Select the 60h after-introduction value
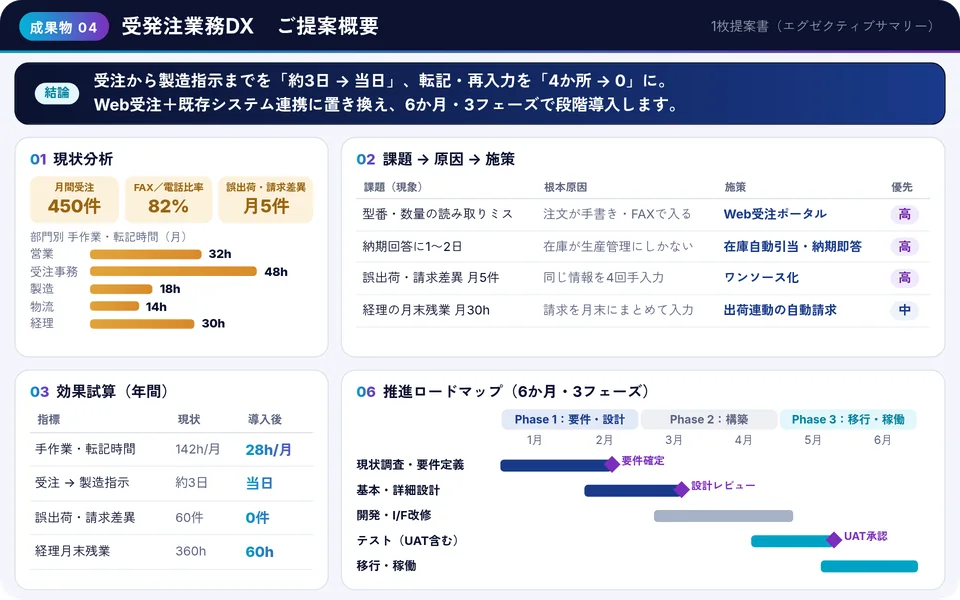 coord(260,552)
